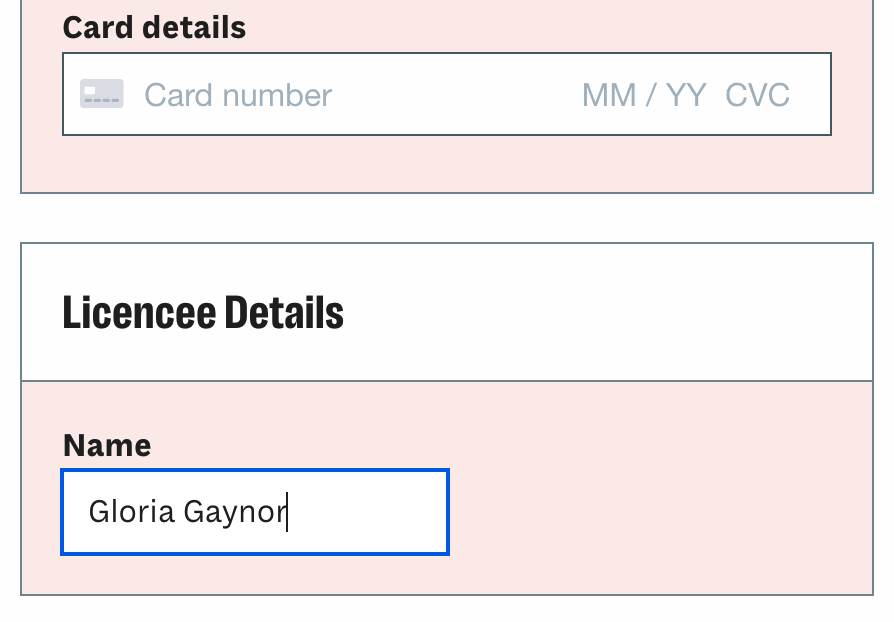
Task: Click the pink area right of Name field
Action: (x=650, y=511)
